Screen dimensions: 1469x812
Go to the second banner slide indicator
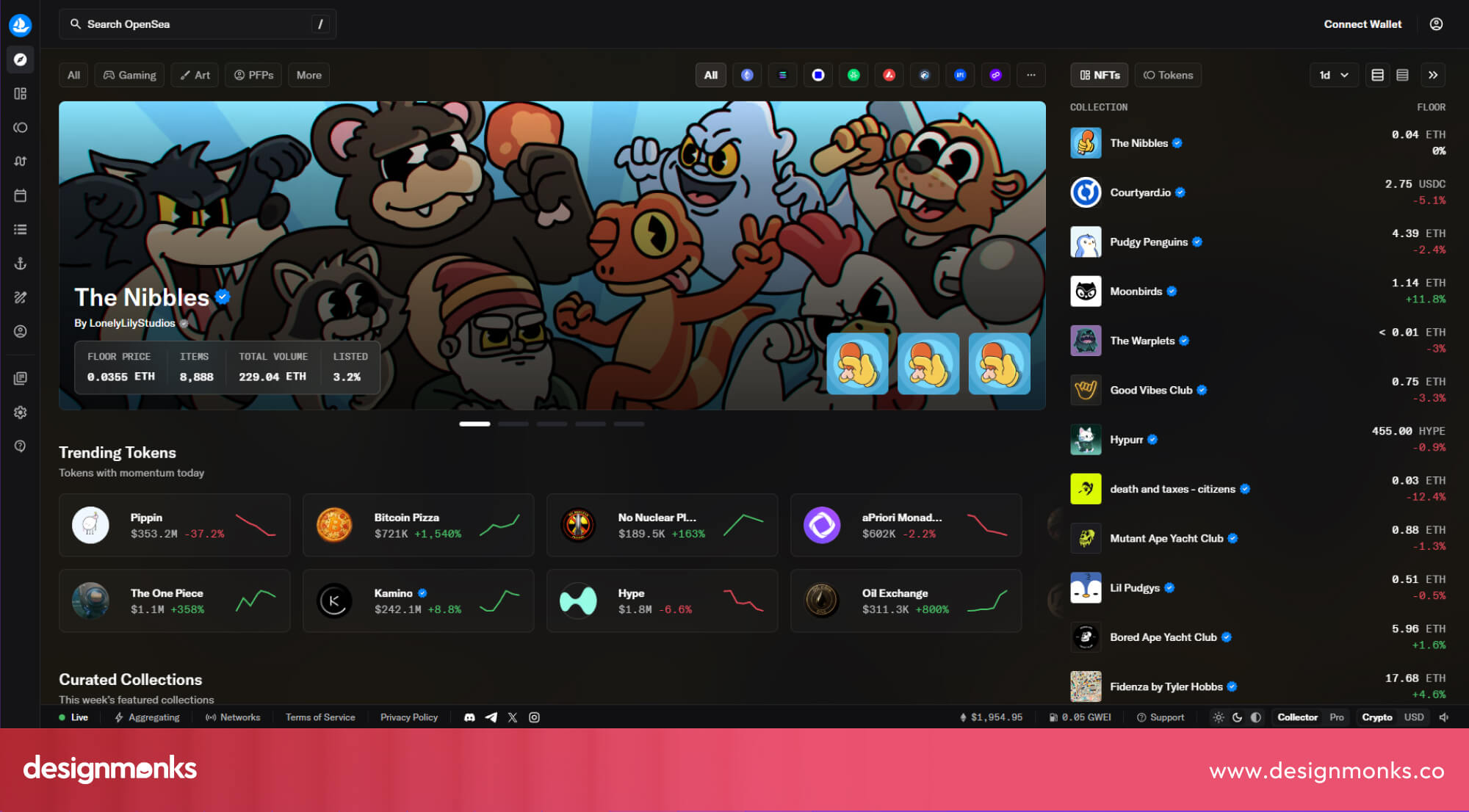point(513,424)
